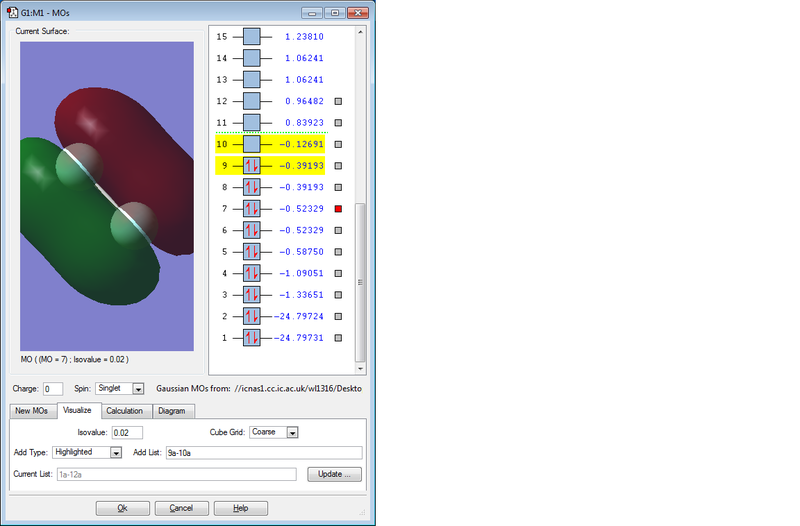The image size is (800, 526).
Task: Close the G1:M1 MOs window
Action: [x=358, y=13]
